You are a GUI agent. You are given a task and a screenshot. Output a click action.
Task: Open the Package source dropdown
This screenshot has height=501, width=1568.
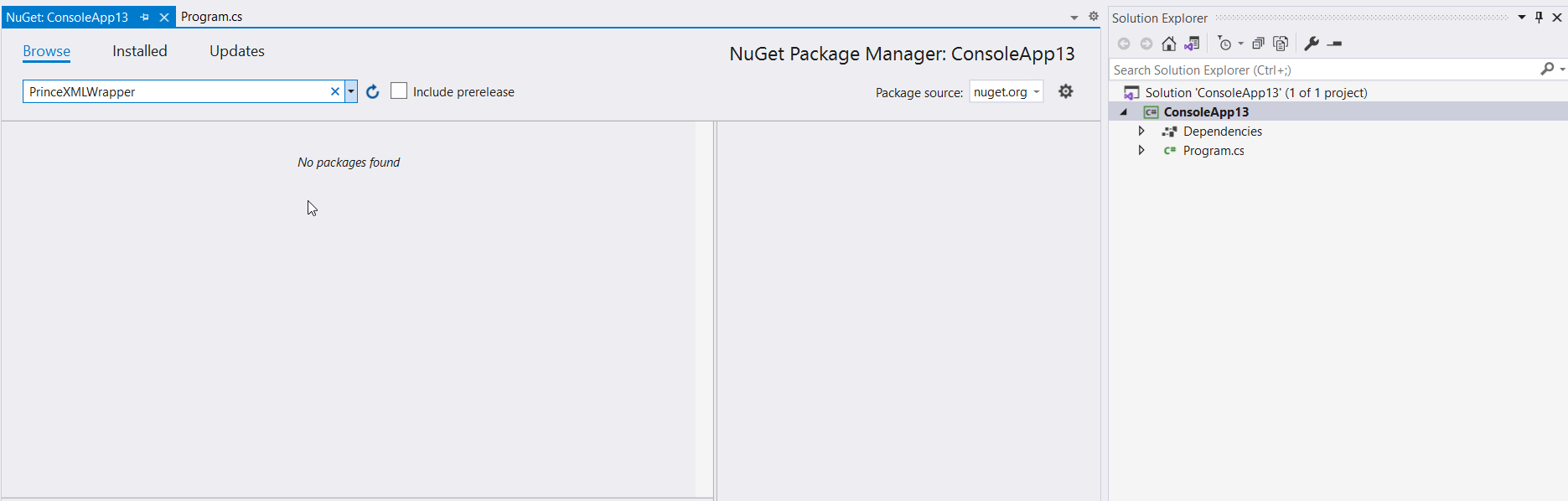[x=1007, y=91]
